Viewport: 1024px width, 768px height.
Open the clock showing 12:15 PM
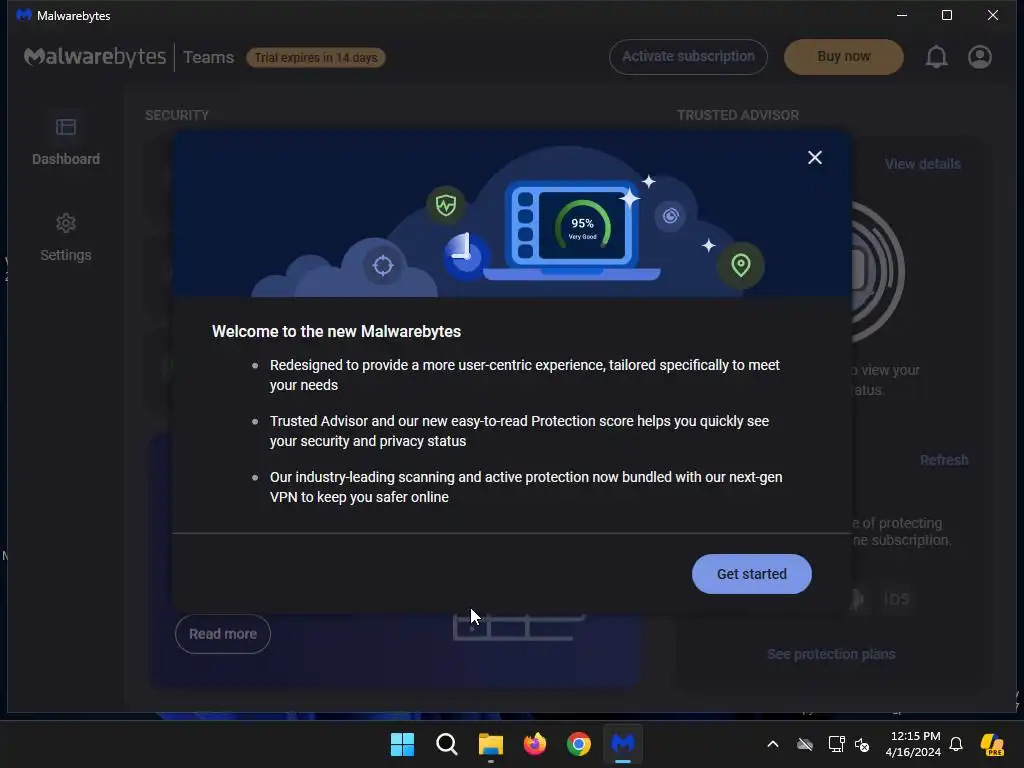coord(913,744)
